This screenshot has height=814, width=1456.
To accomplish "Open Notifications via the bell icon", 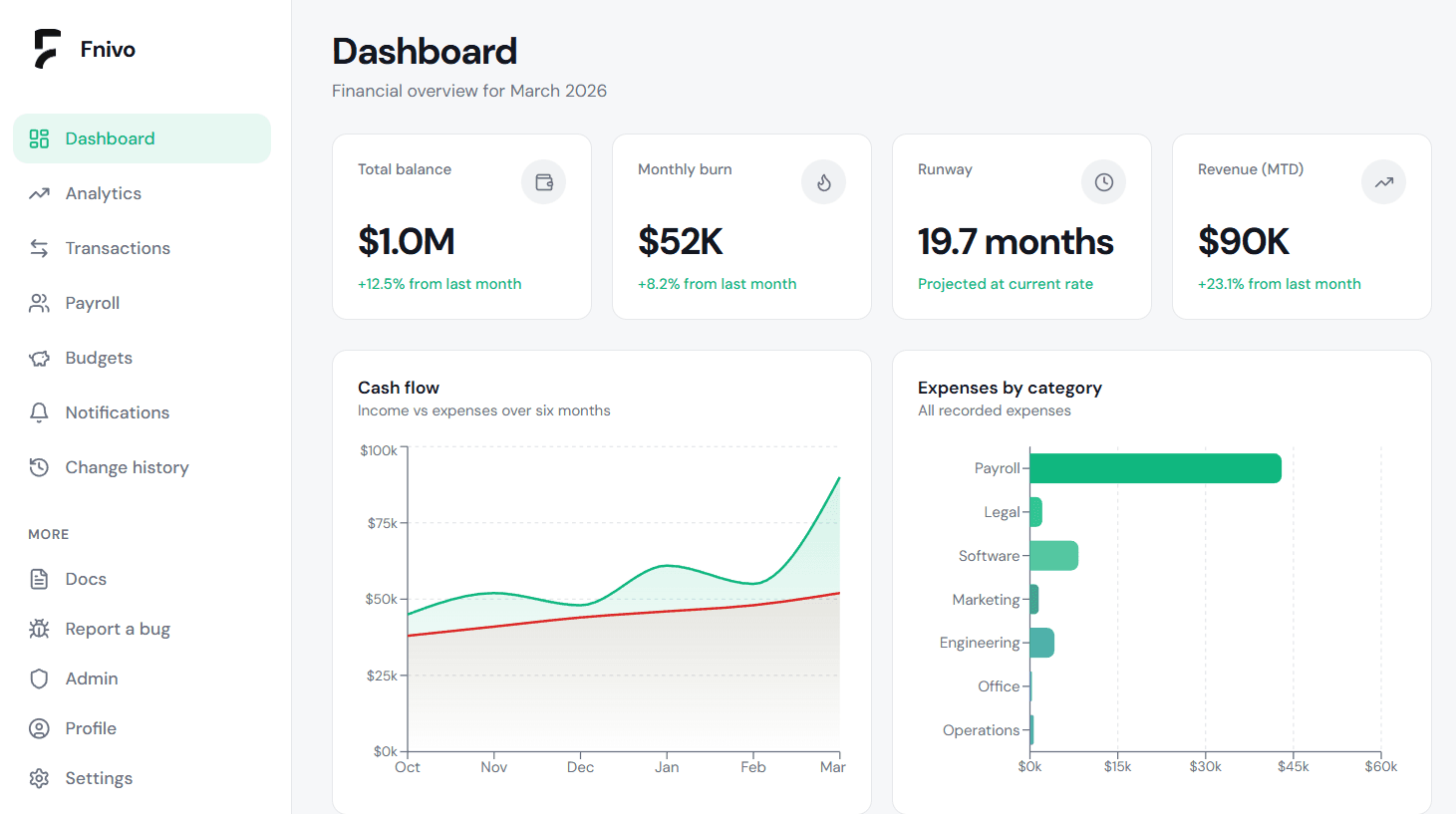I will tap(39, 412).
